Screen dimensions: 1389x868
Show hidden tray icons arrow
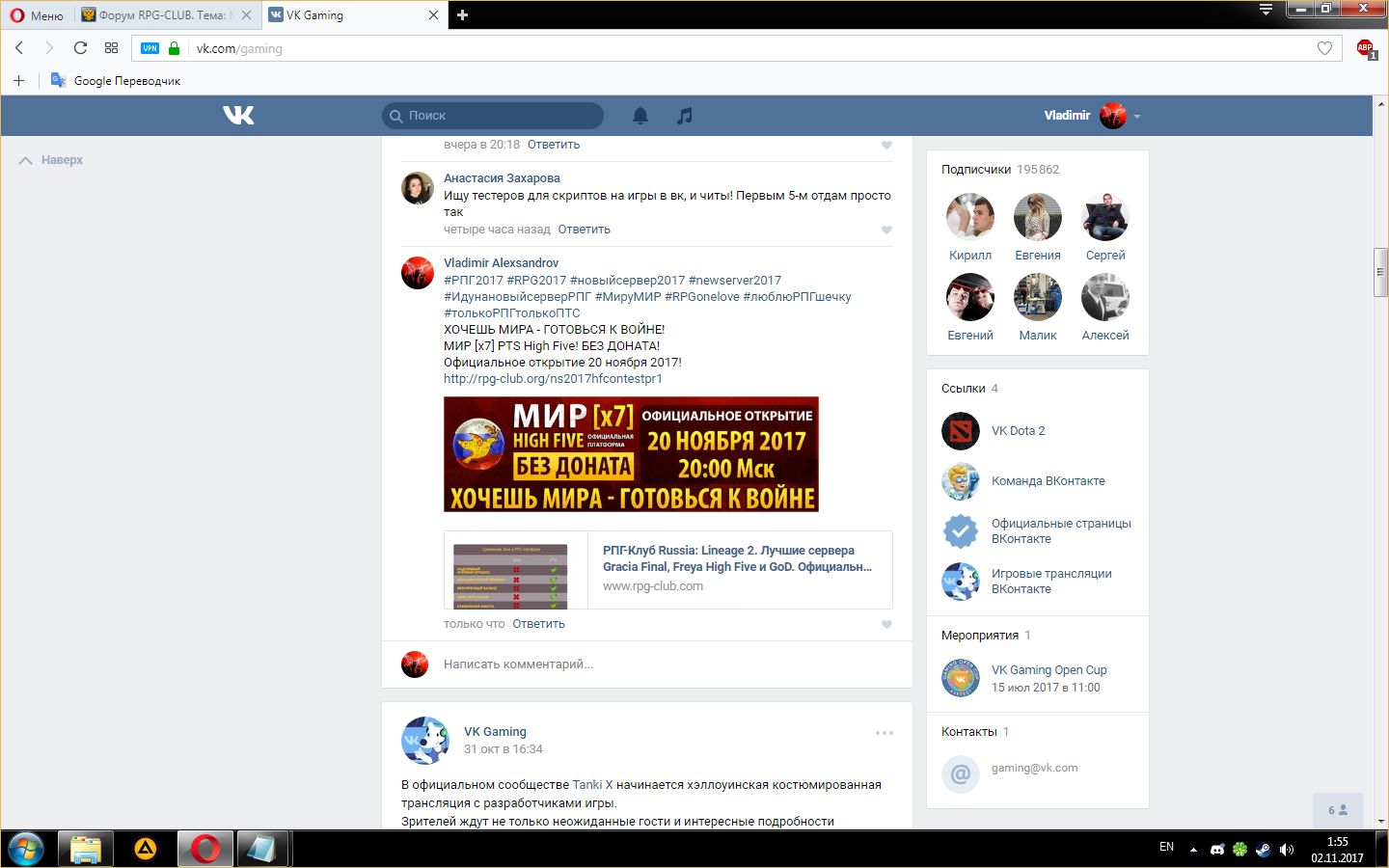tap(1193, 850)
